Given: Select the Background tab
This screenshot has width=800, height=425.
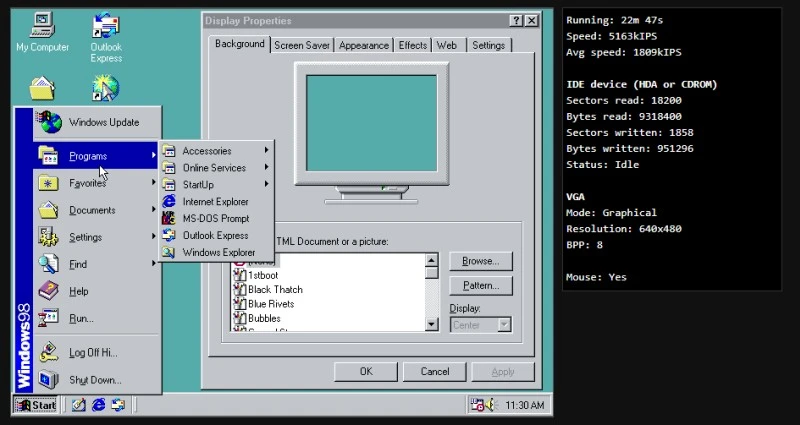Looking at the screenshot, I should 239,44.
